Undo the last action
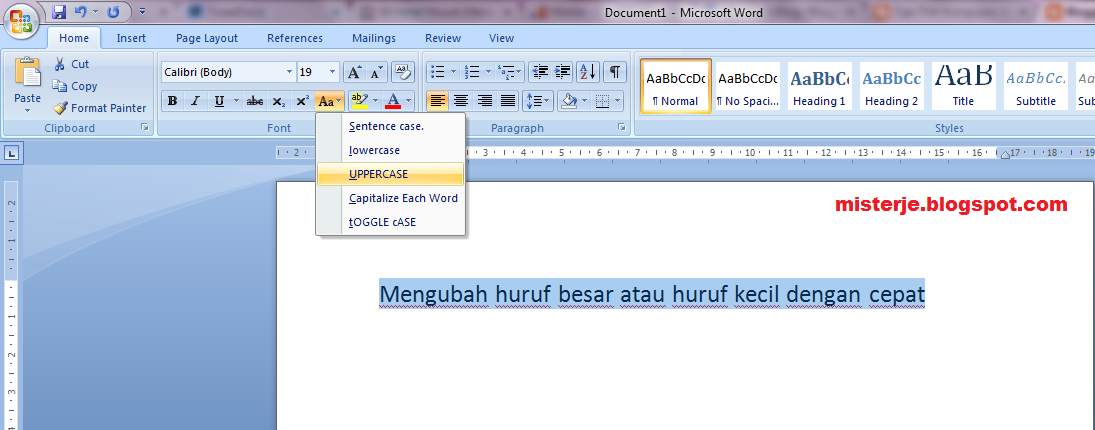Screen dimensions: 1095x430 tap(81, 12)
